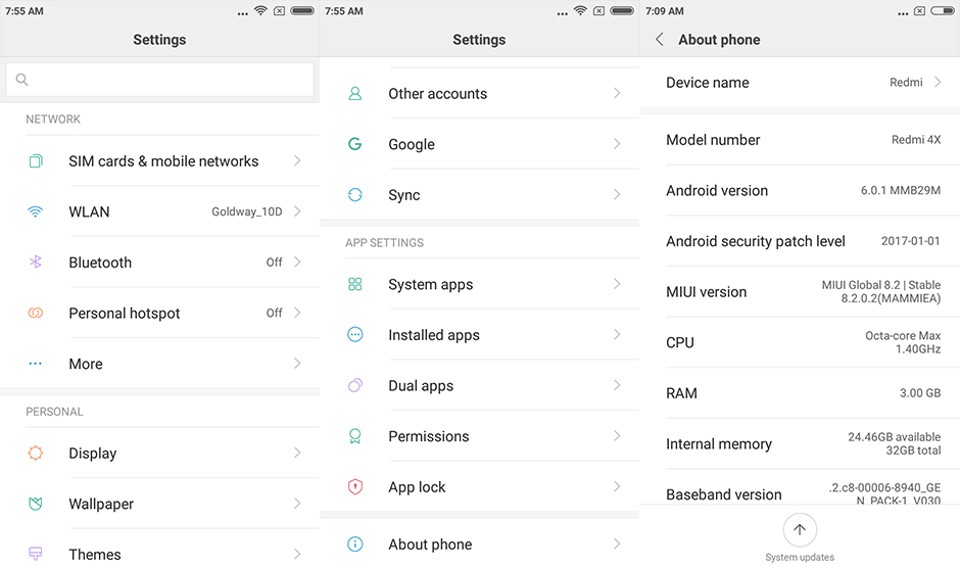Screen dimensions: 960x567
Task: Open SIM cards & mobile networks chevron
Action: point(297,161)
